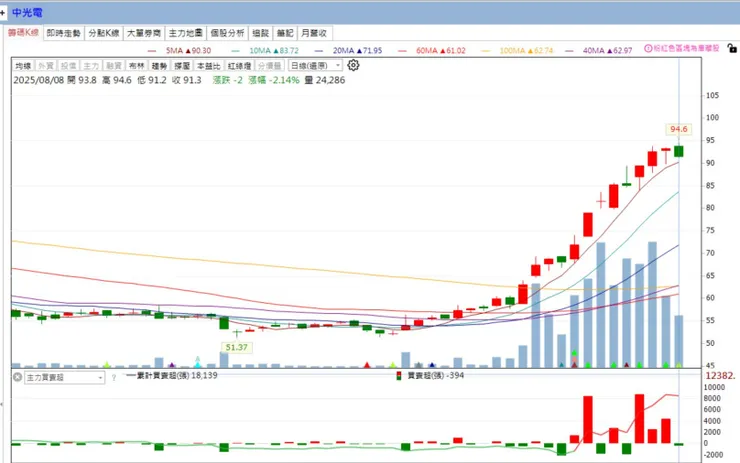
Task: Switch to the 分點K線 tab
Action: [104, 33]
